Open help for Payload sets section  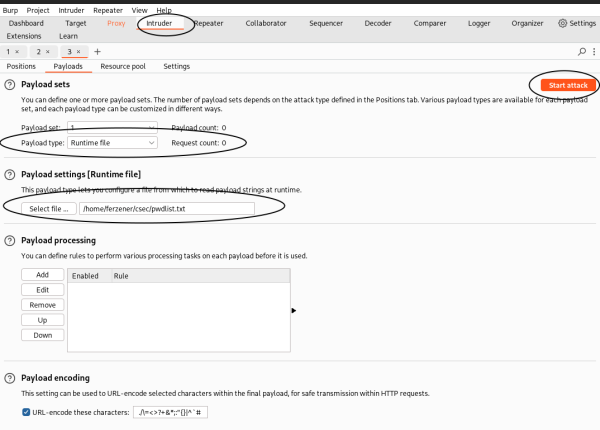click(x=10, y=86)
